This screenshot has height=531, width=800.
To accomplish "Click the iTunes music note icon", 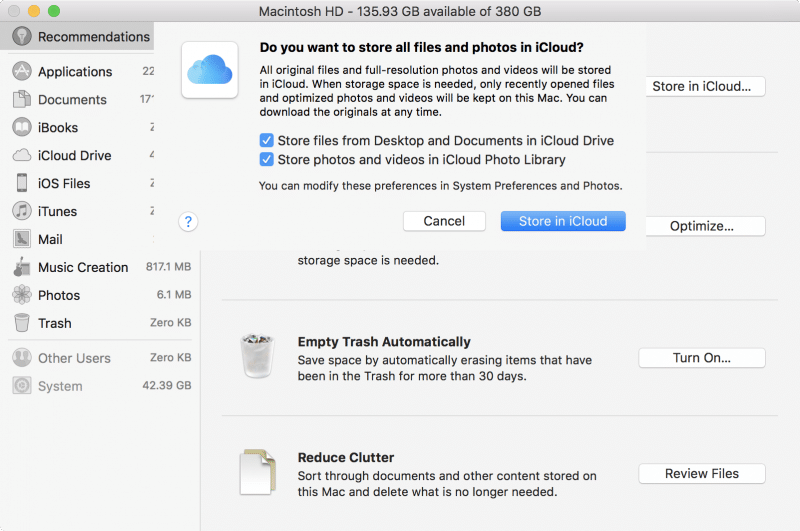I will point(21,211).
